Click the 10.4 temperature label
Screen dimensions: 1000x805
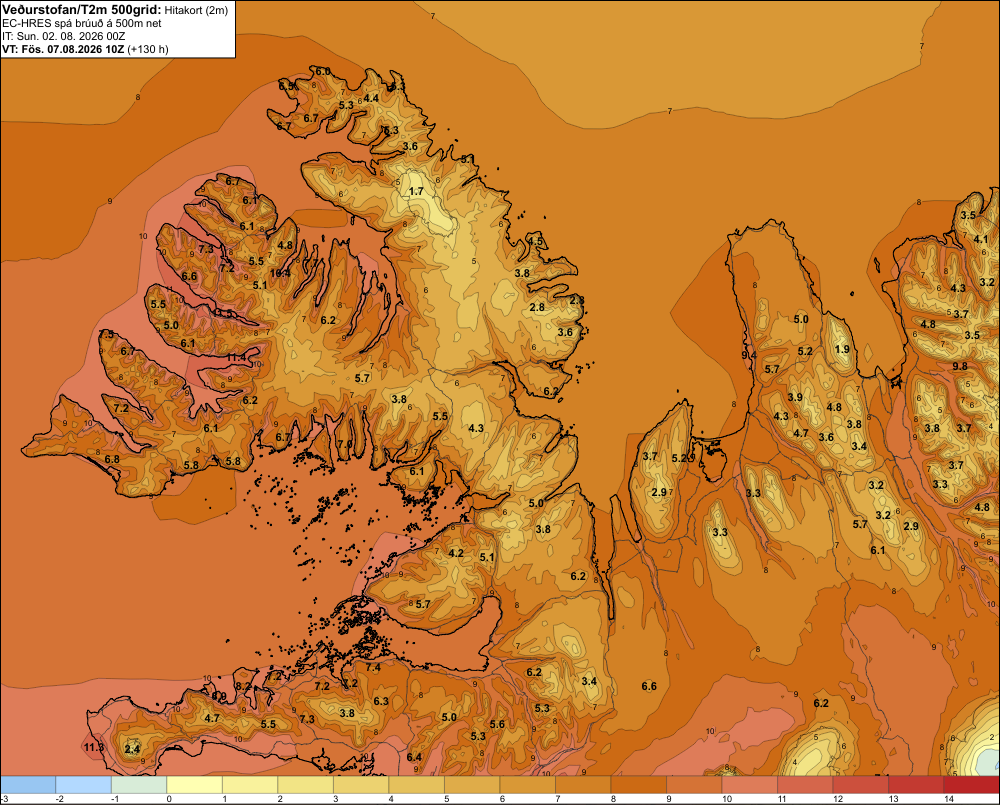tap(280, 273)
